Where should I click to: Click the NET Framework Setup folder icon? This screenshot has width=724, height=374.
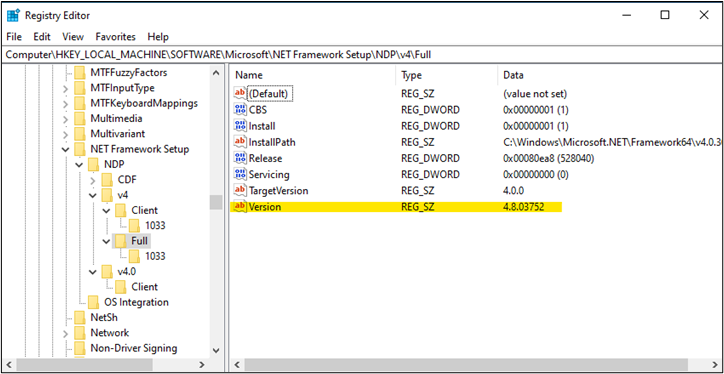80,149
